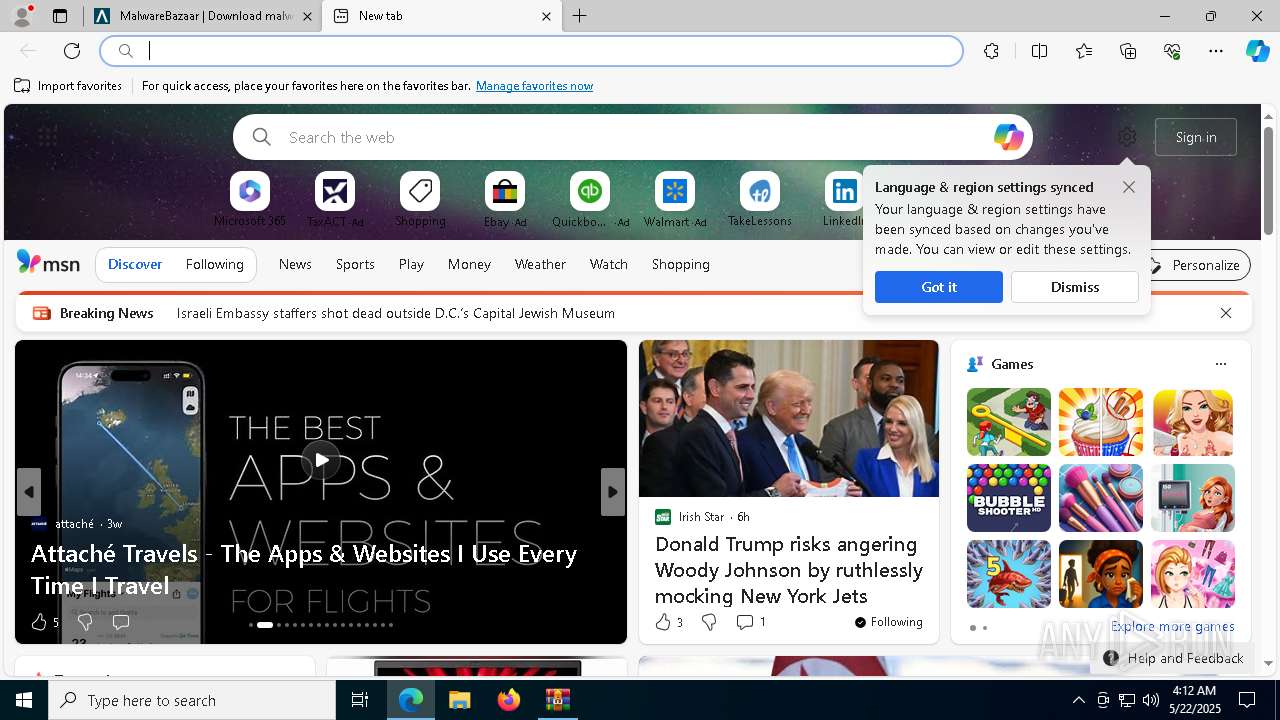Open the Watch menu item
The height and width of the screenshot is (720, 1280).
609,264
